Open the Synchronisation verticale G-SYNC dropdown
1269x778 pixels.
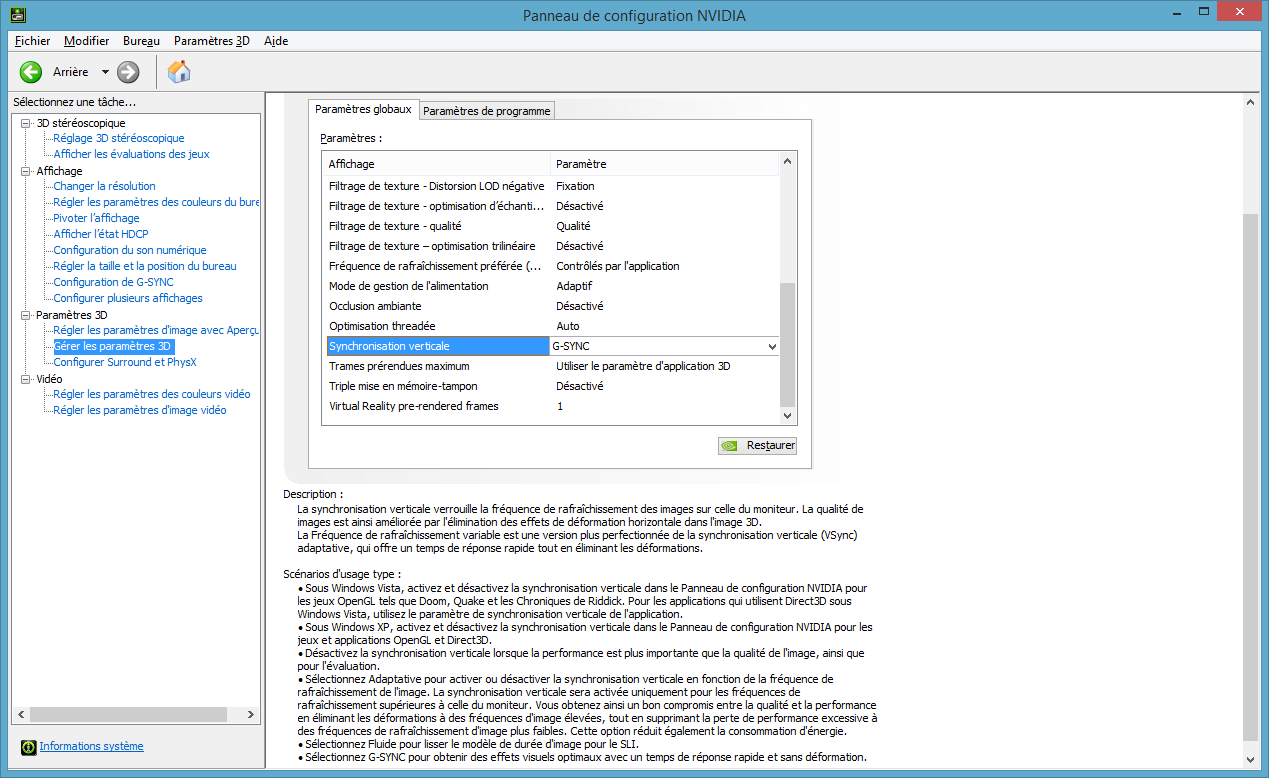(x=771, y=346)
